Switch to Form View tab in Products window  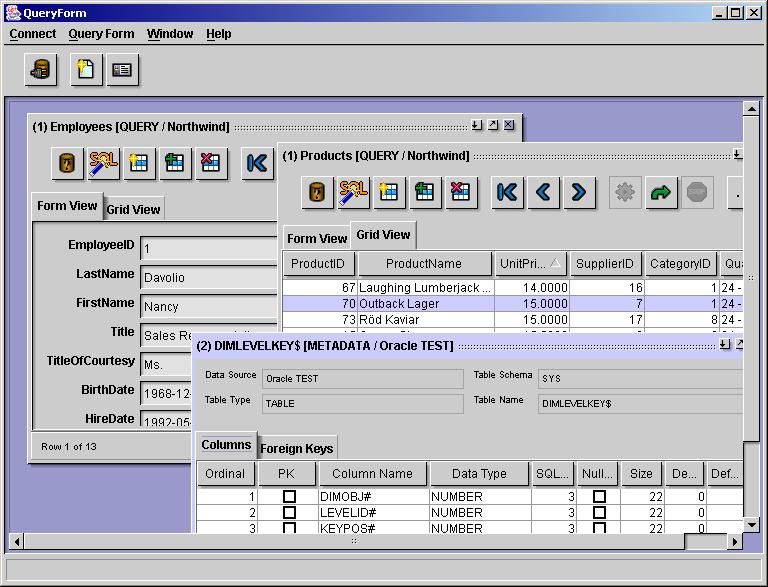[x=316, y=238]
